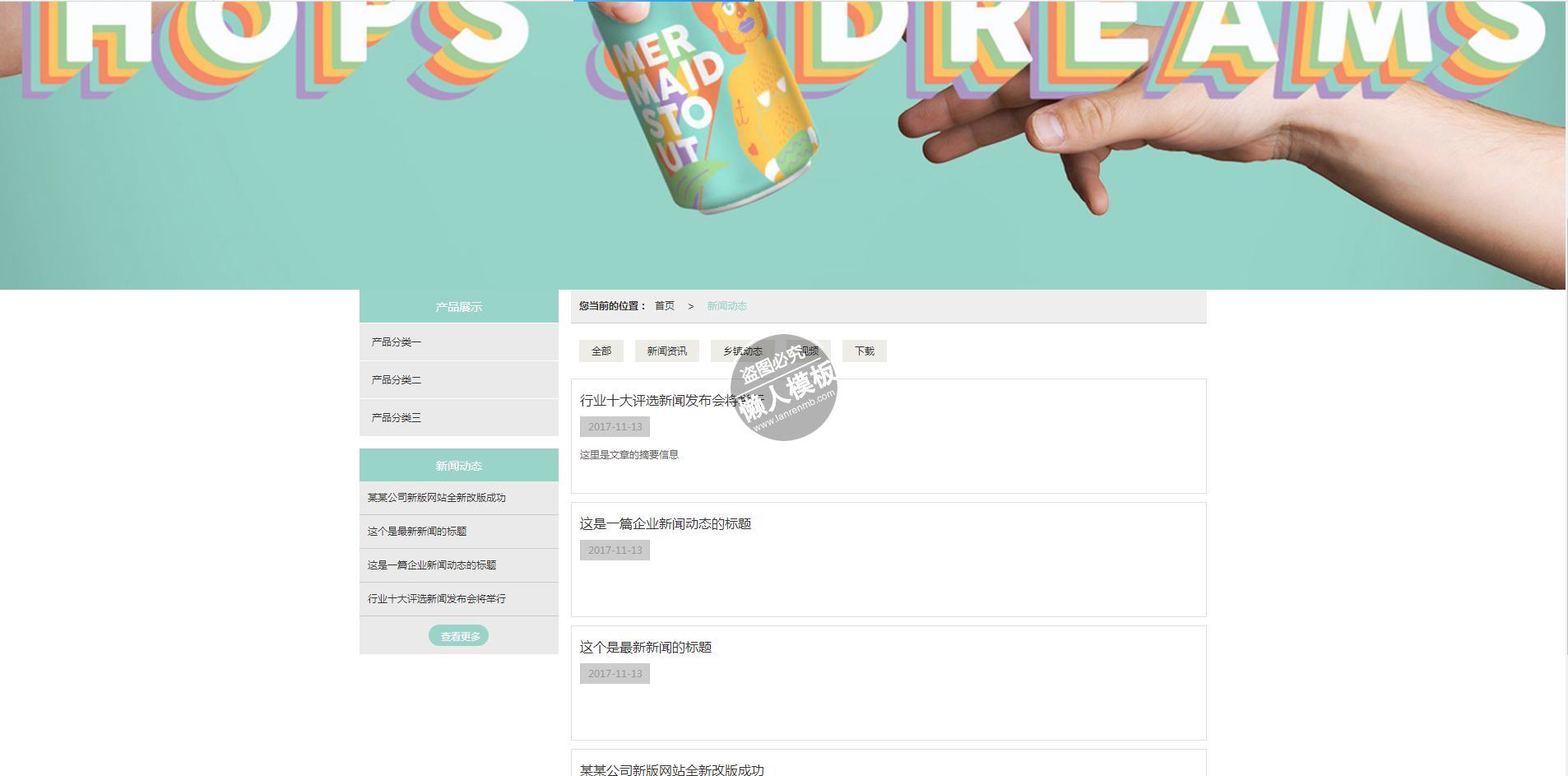This screenshot has height=776, width=1568.
Task: Go to 首页 via the breadcrumb
Action: coord(664,306)
